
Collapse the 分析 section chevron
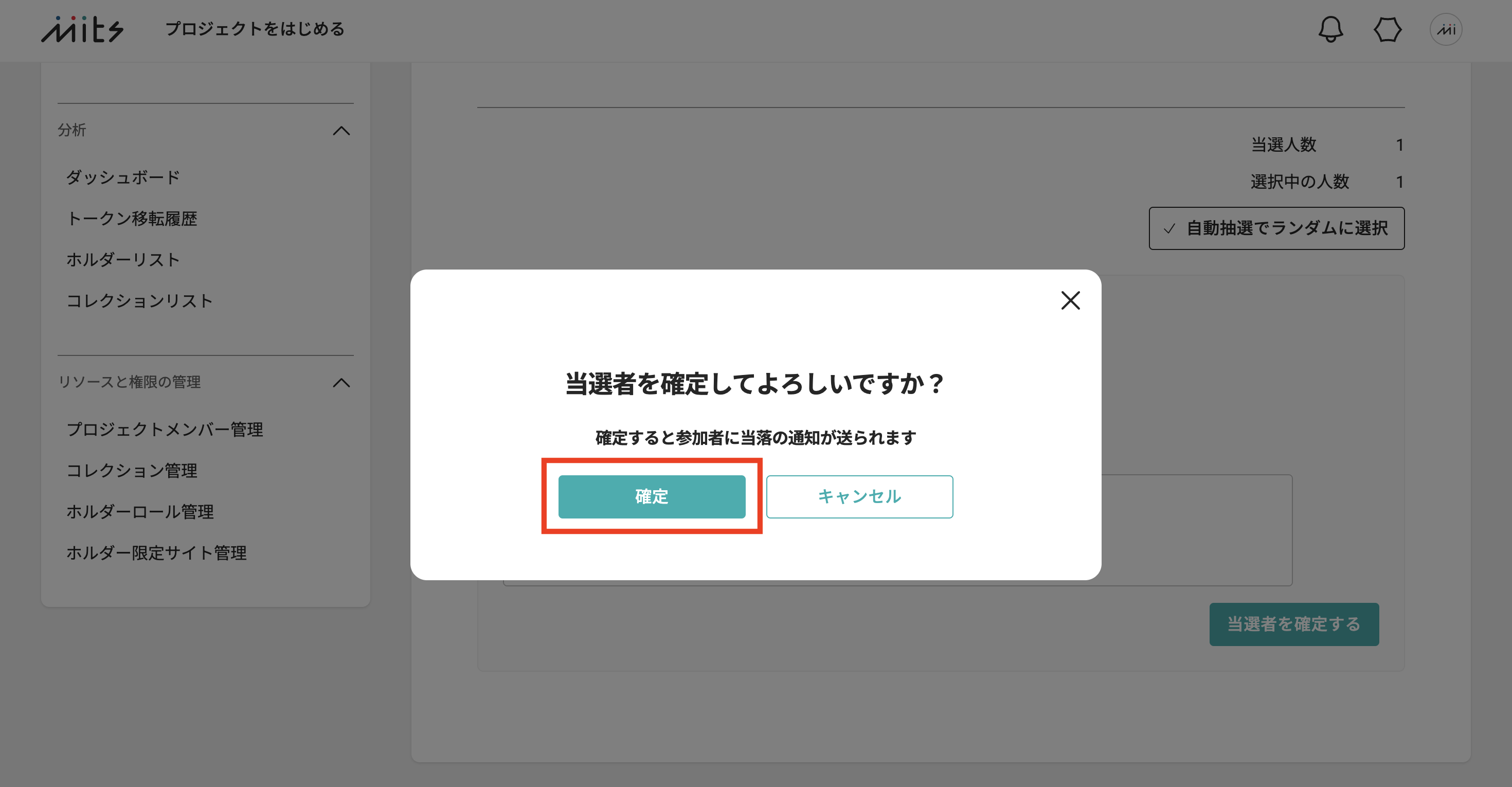[341, 130]
